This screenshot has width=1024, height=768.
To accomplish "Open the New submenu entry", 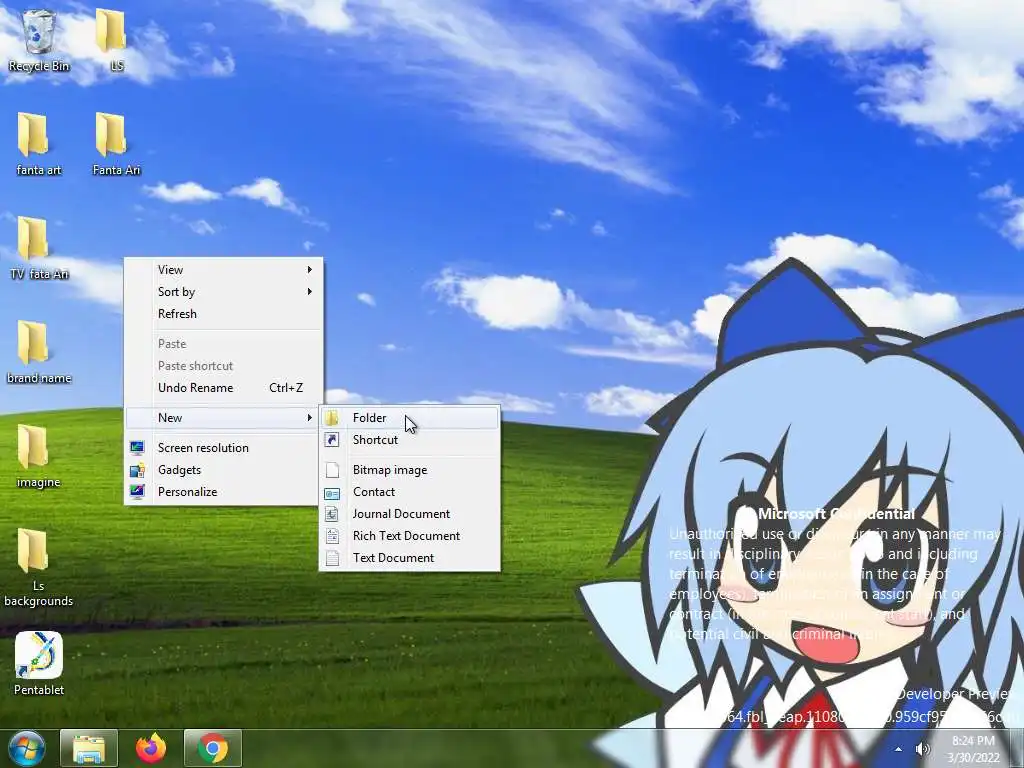I will coord(223,418).
